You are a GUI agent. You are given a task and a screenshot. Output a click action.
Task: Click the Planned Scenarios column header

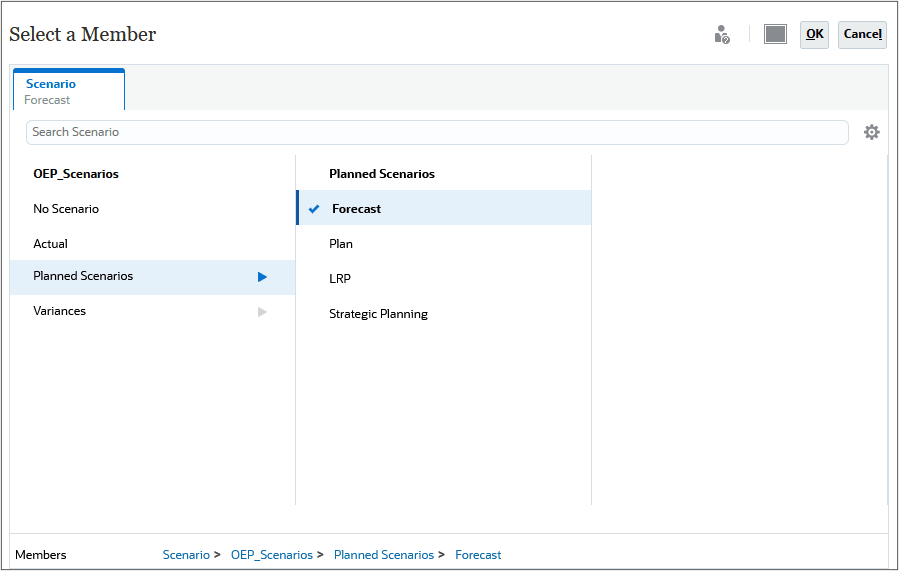click(382, 174)
